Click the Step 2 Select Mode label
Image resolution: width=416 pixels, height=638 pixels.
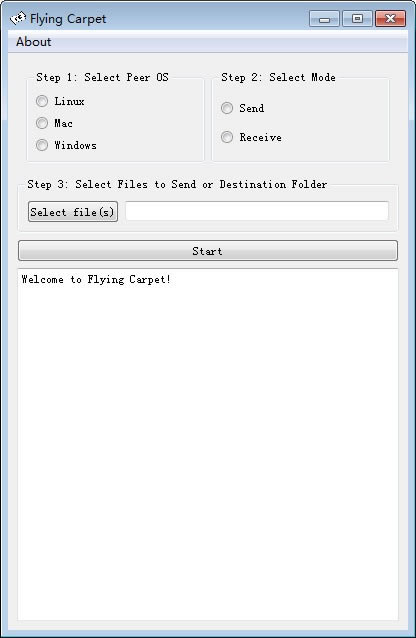278,77
